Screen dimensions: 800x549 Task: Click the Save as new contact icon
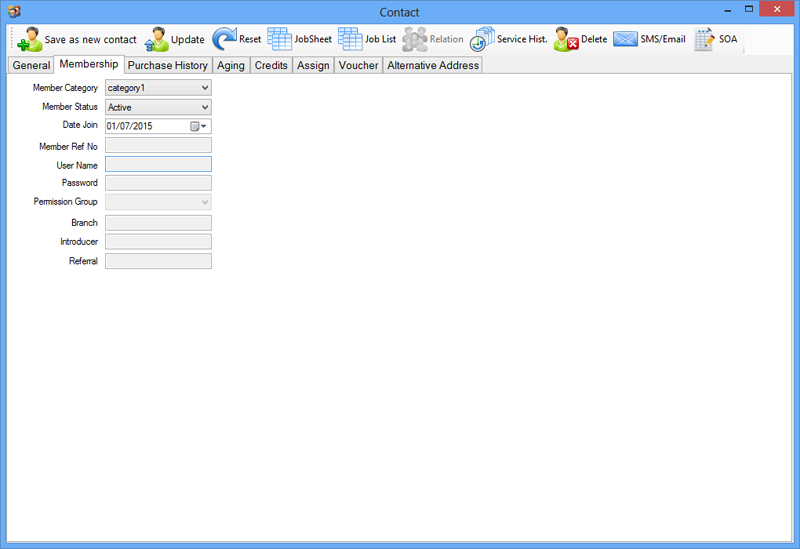[30, 39]
